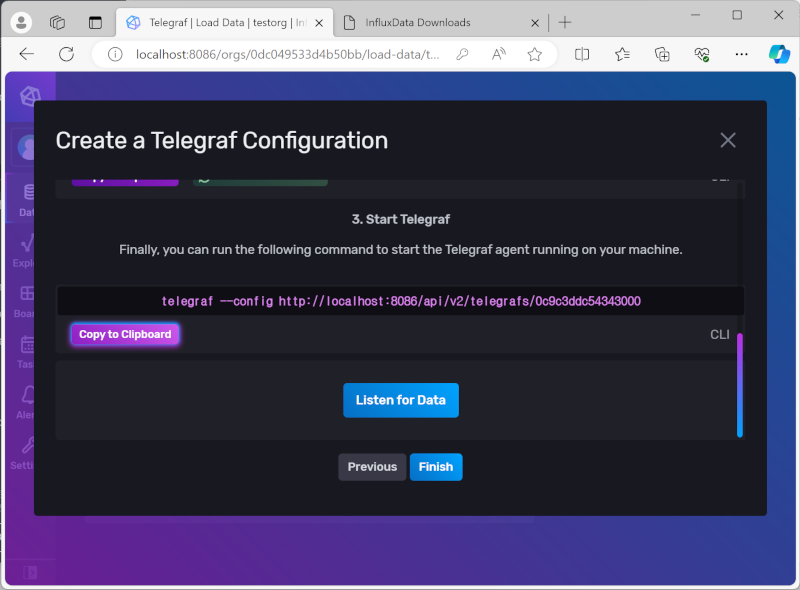Close the Create a Telegraf Configuration dialog
The height and width of the screenshot is (590, 800).
tap(728, 140)
